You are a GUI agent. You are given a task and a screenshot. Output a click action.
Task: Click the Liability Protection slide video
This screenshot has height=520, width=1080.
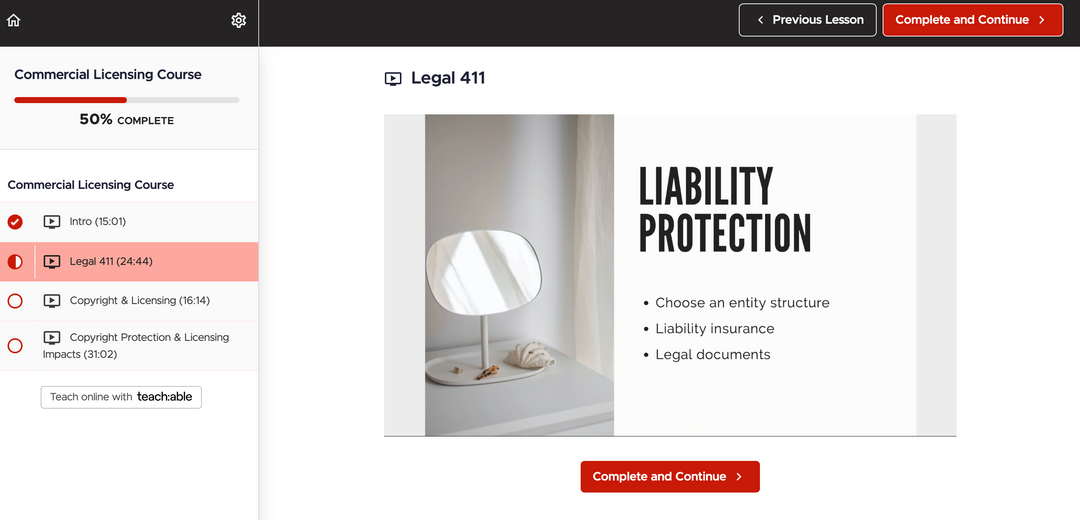(670, 275)
